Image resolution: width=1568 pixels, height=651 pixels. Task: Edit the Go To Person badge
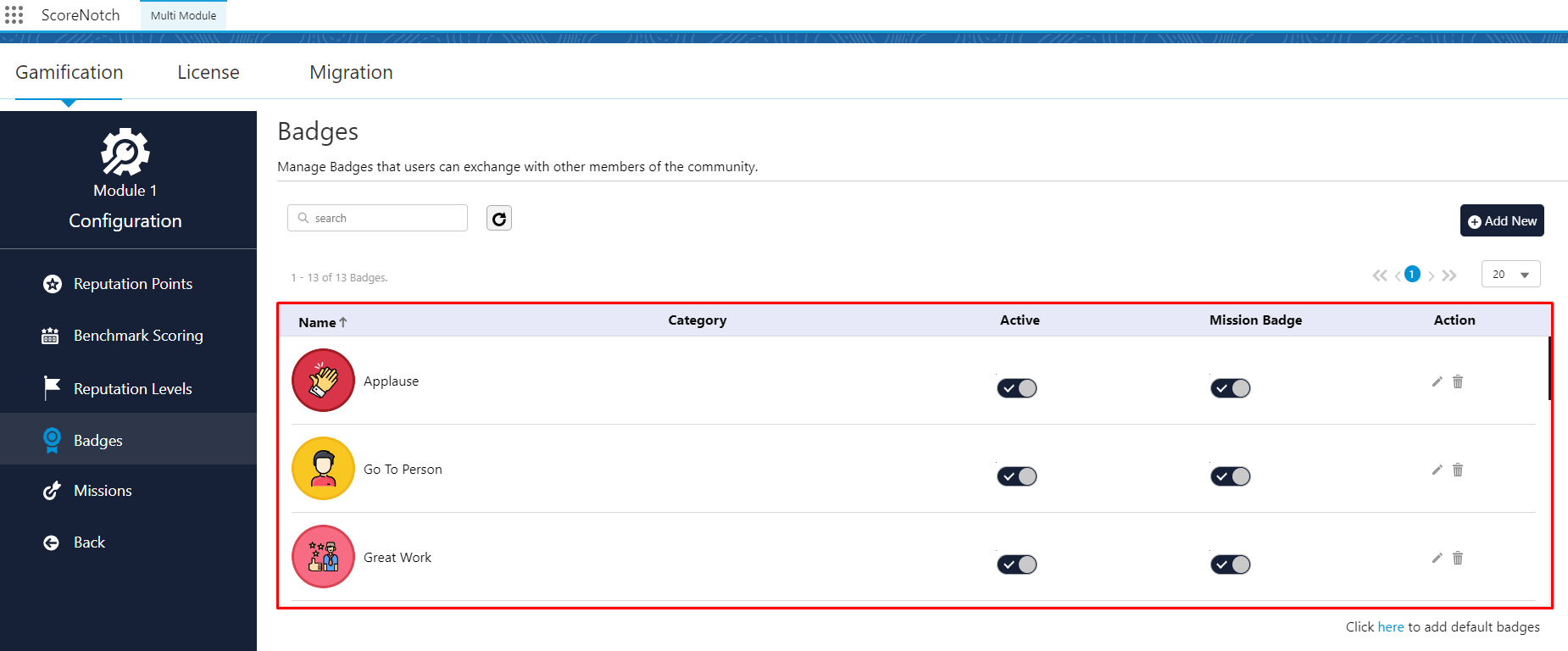point(1437,470)
